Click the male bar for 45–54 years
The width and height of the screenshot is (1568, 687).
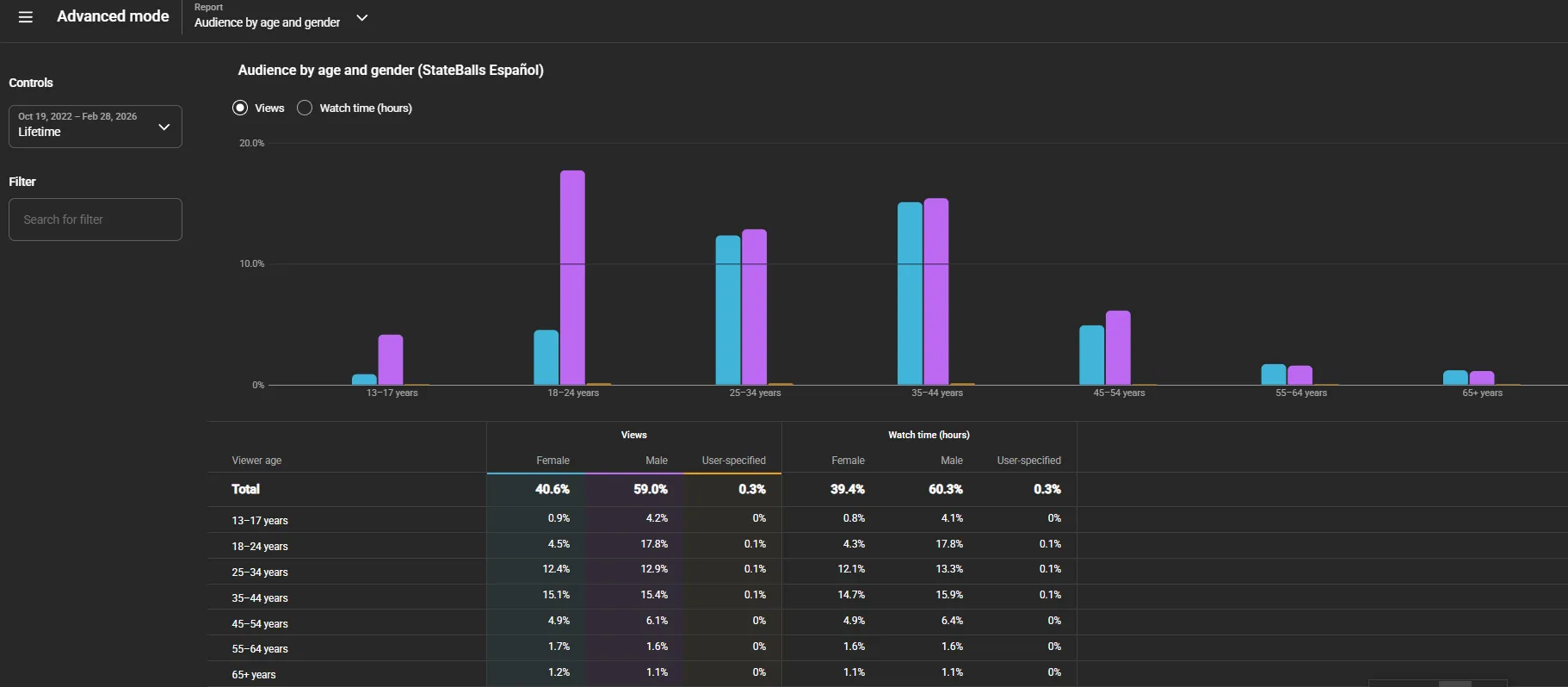[1118, 348]
